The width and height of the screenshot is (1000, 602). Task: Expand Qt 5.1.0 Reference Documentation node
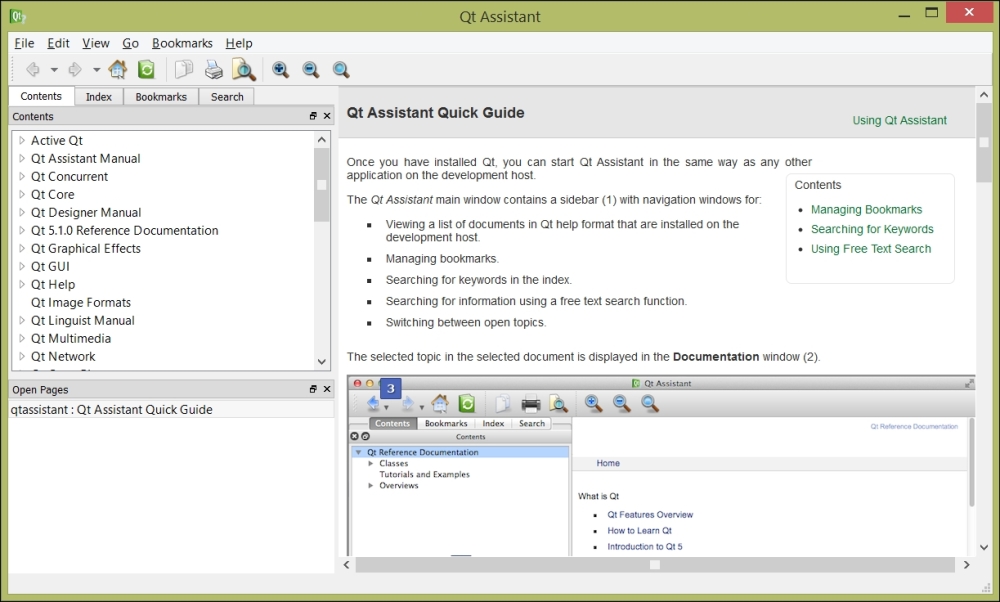(x=22, y=230)
